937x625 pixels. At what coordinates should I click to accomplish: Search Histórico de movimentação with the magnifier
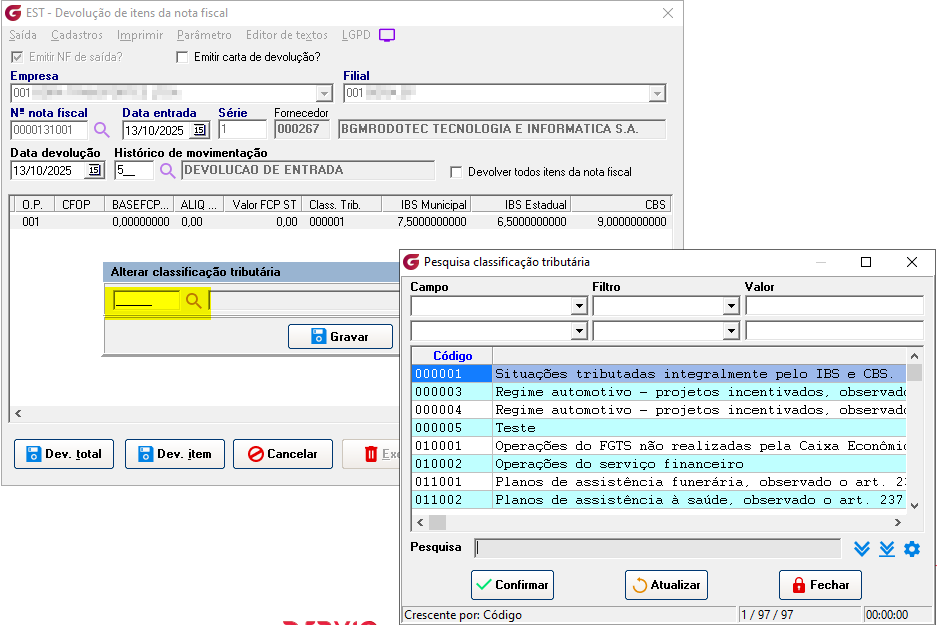click(167, 171)
